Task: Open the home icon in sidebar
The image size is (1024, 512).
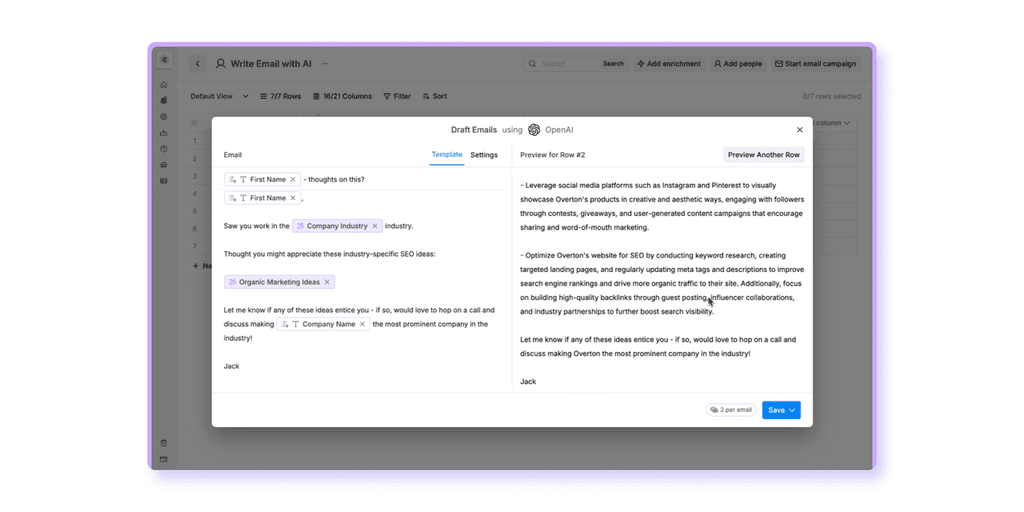Action: click(x=164, y=84)
